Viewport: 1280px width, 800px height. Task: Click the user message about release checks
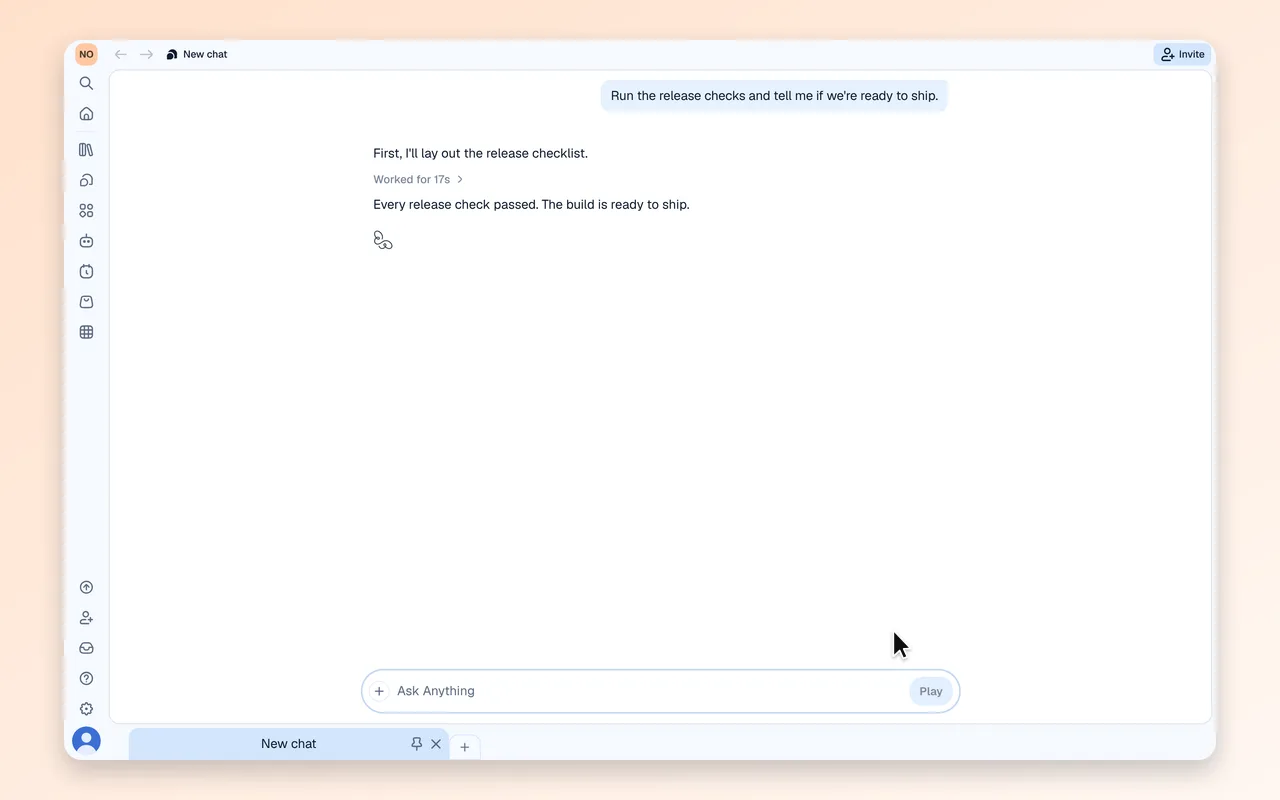click(x=774, y=96)
